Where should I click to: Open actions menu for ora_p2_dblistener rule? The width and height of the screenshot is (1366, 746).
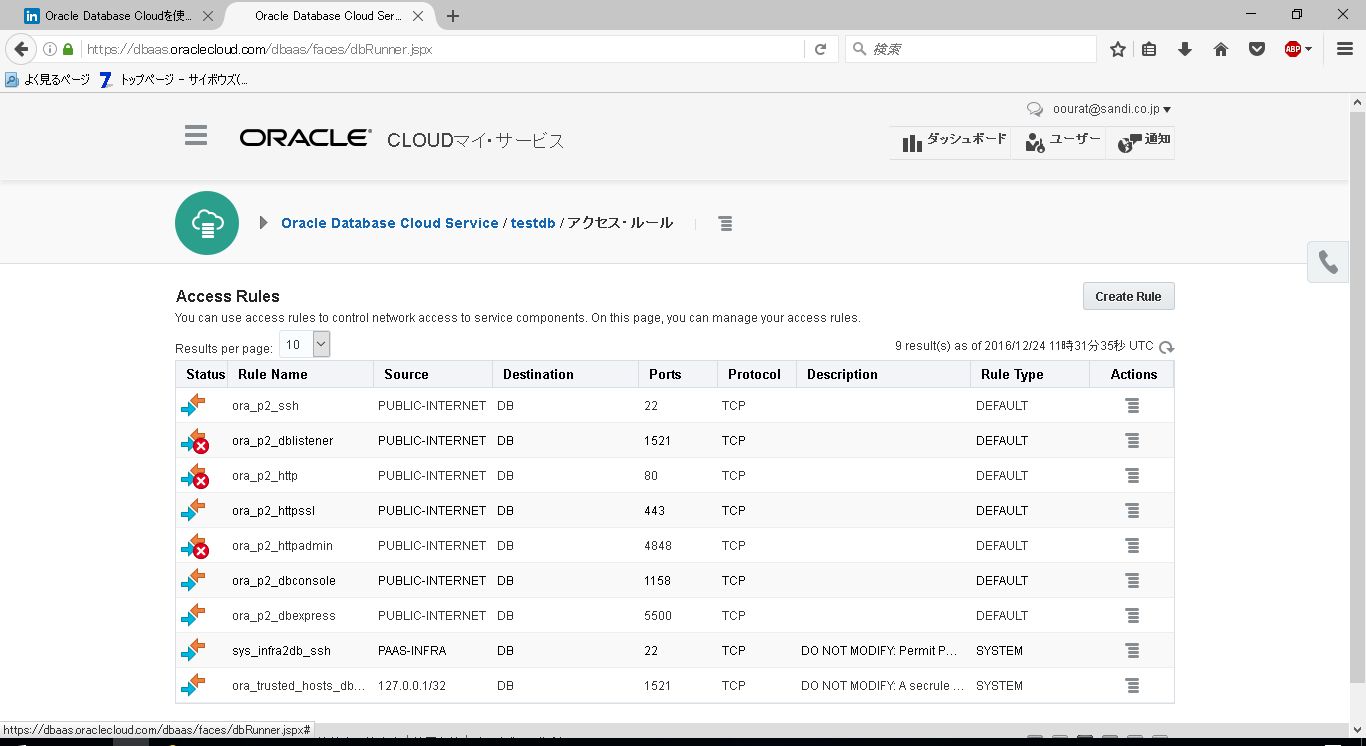[1132, 441]
